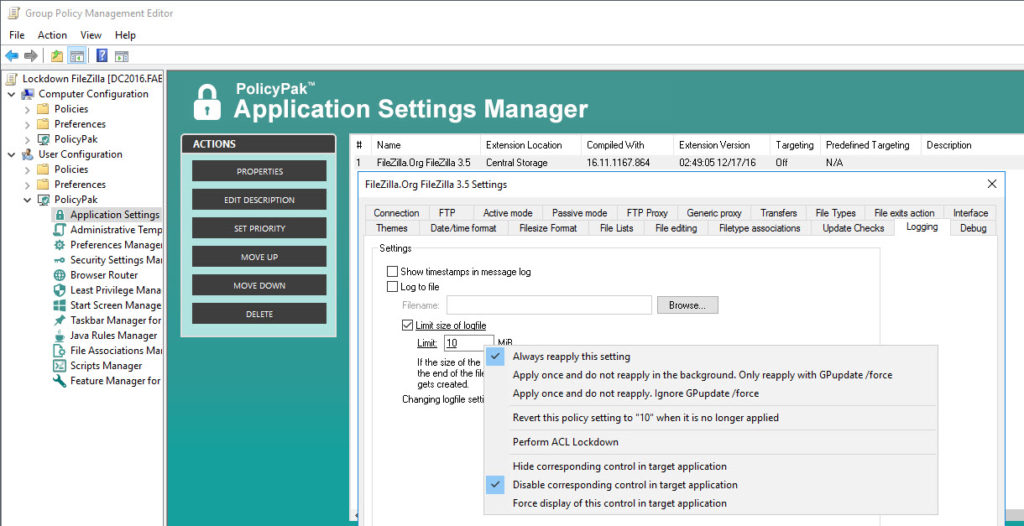
Task: Click the File Associations Manager icon
Action: 59,350
